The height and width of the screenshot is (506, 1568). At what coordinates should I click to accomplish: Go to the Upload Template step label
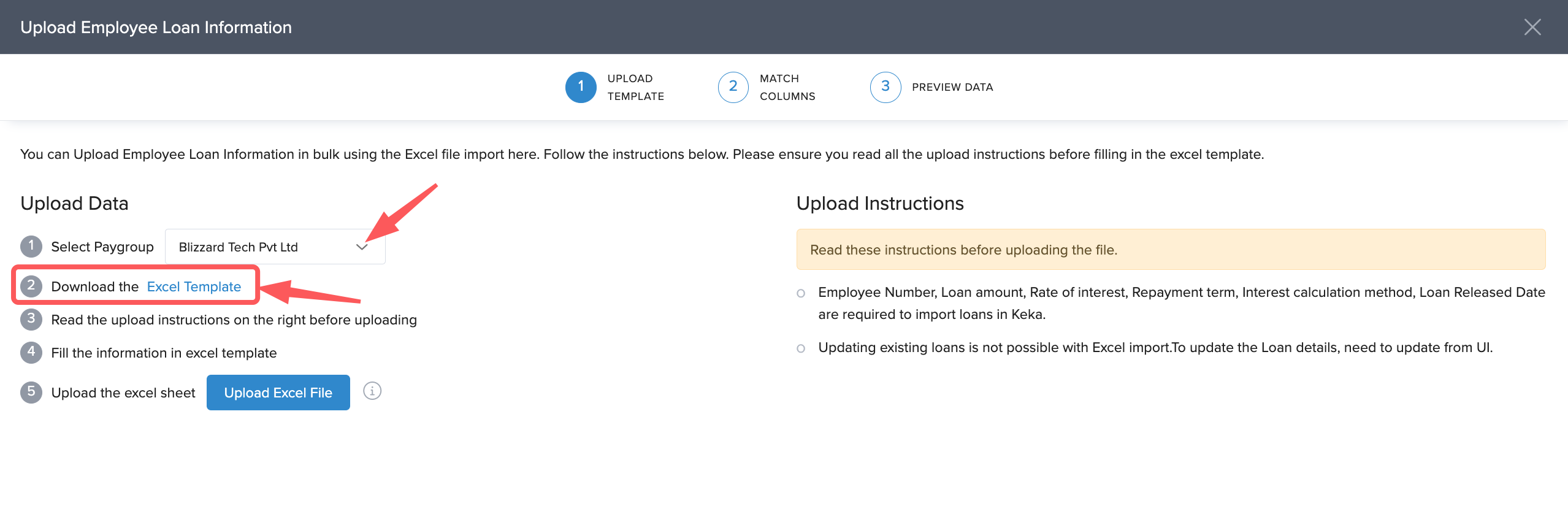[635, 87]
